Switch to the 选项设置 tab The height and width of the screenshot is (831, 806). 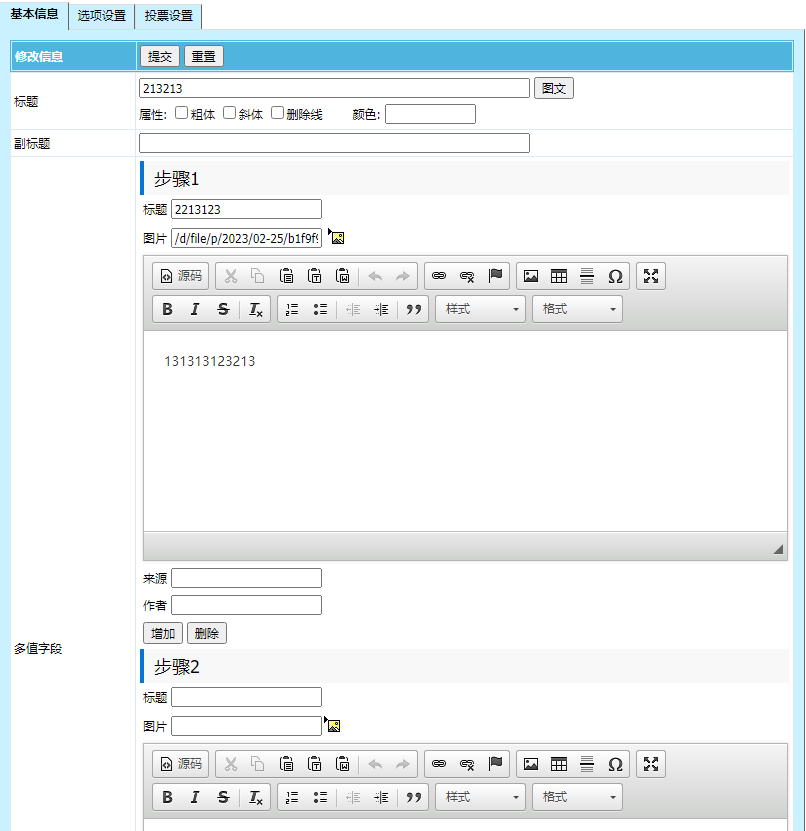(102, 16)
